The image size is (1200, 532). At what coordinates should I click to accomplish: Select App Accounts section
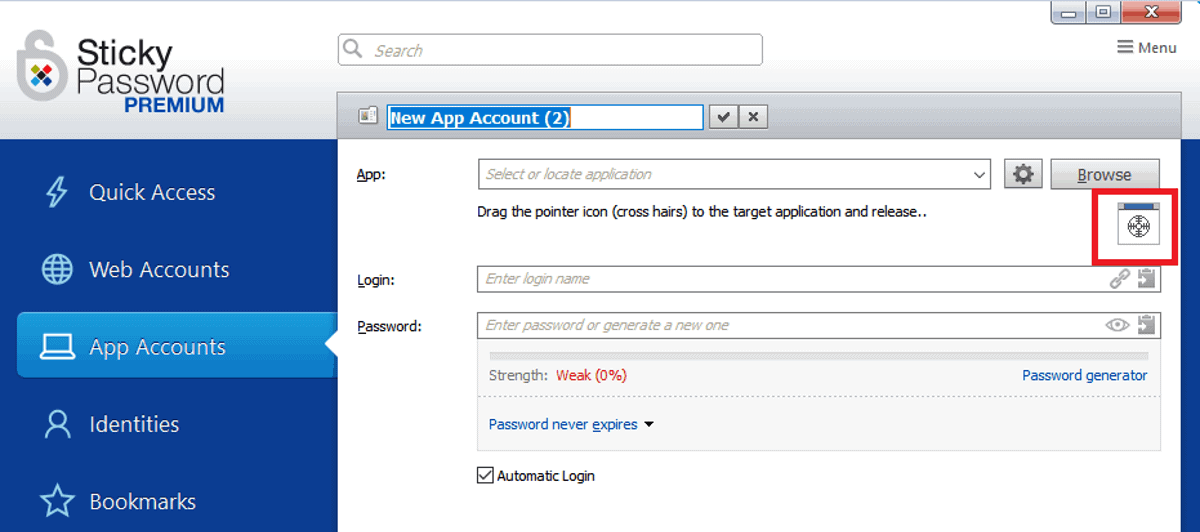177,346
